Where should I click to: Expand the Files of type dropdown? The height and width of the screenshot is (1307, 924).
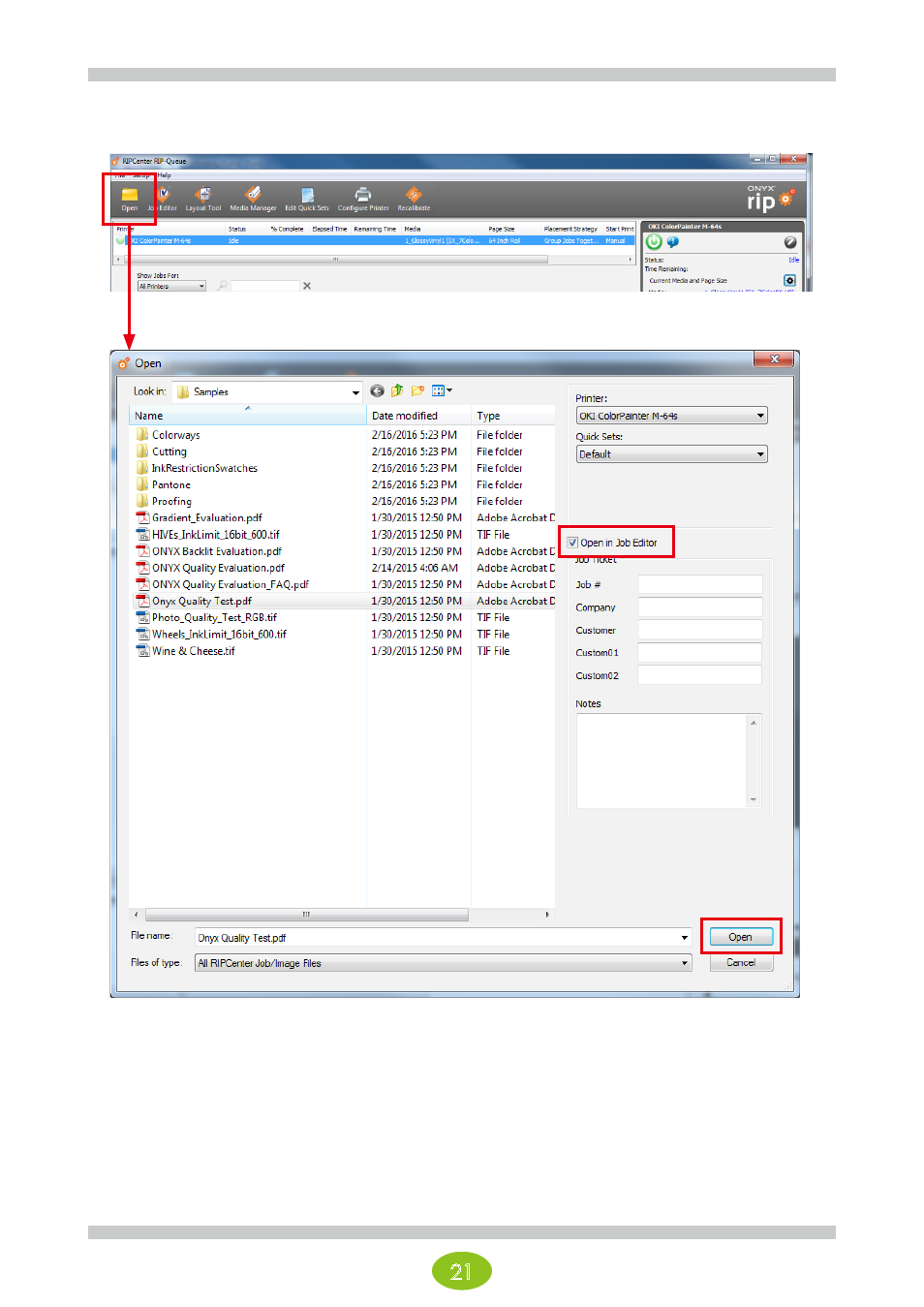[685, 963]
